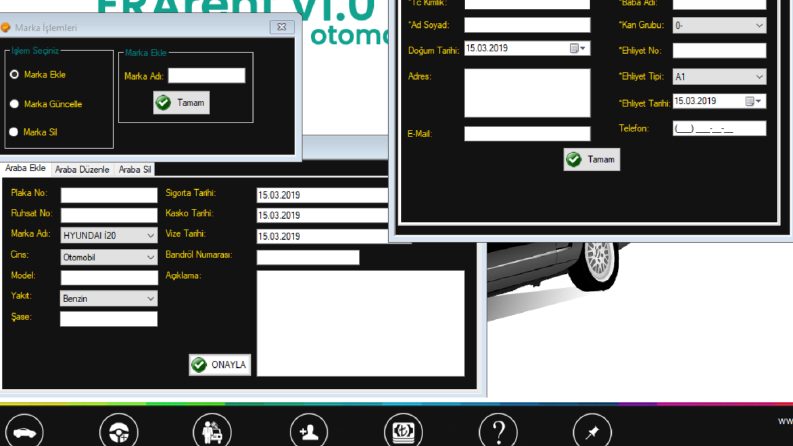Select the Marka Güncelle radio button
This screenshot has height=446, width=793.
coord(14,104)
